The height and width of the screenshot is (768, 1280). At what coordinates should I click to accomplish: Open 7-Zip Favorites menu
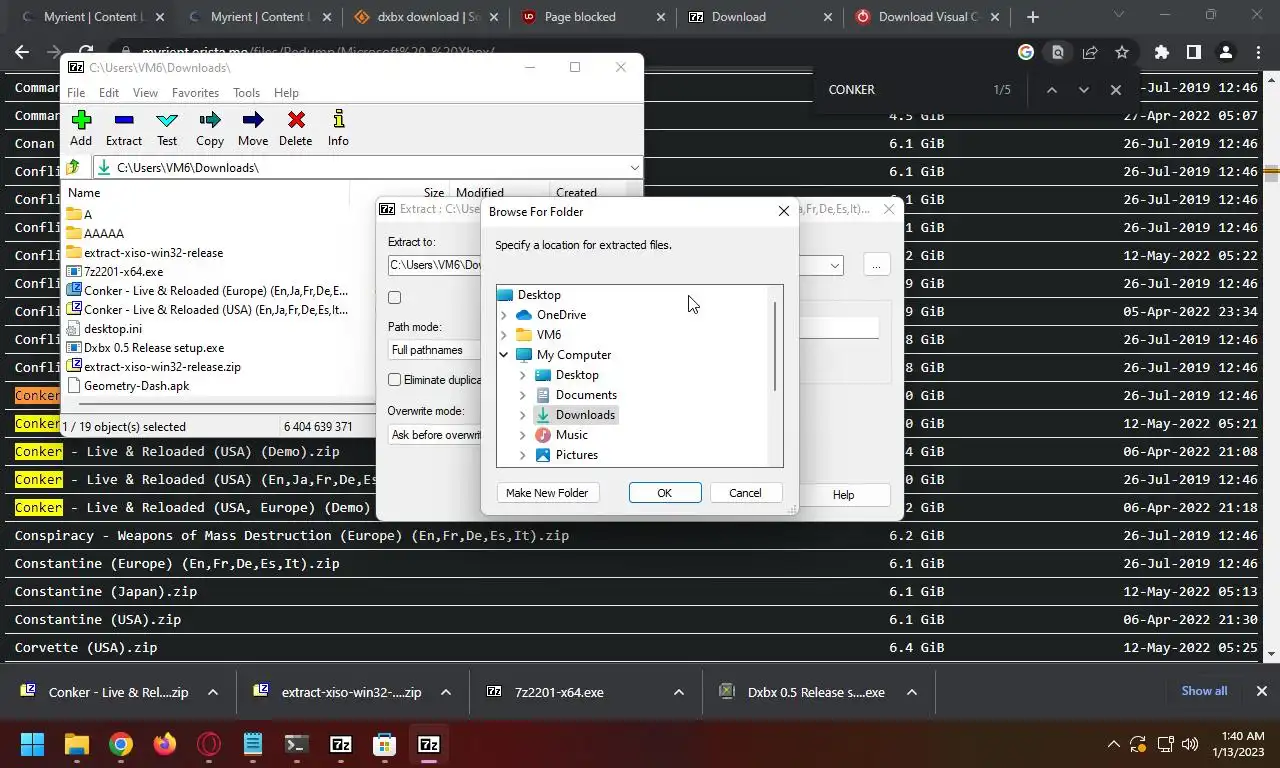pos(195,93)
